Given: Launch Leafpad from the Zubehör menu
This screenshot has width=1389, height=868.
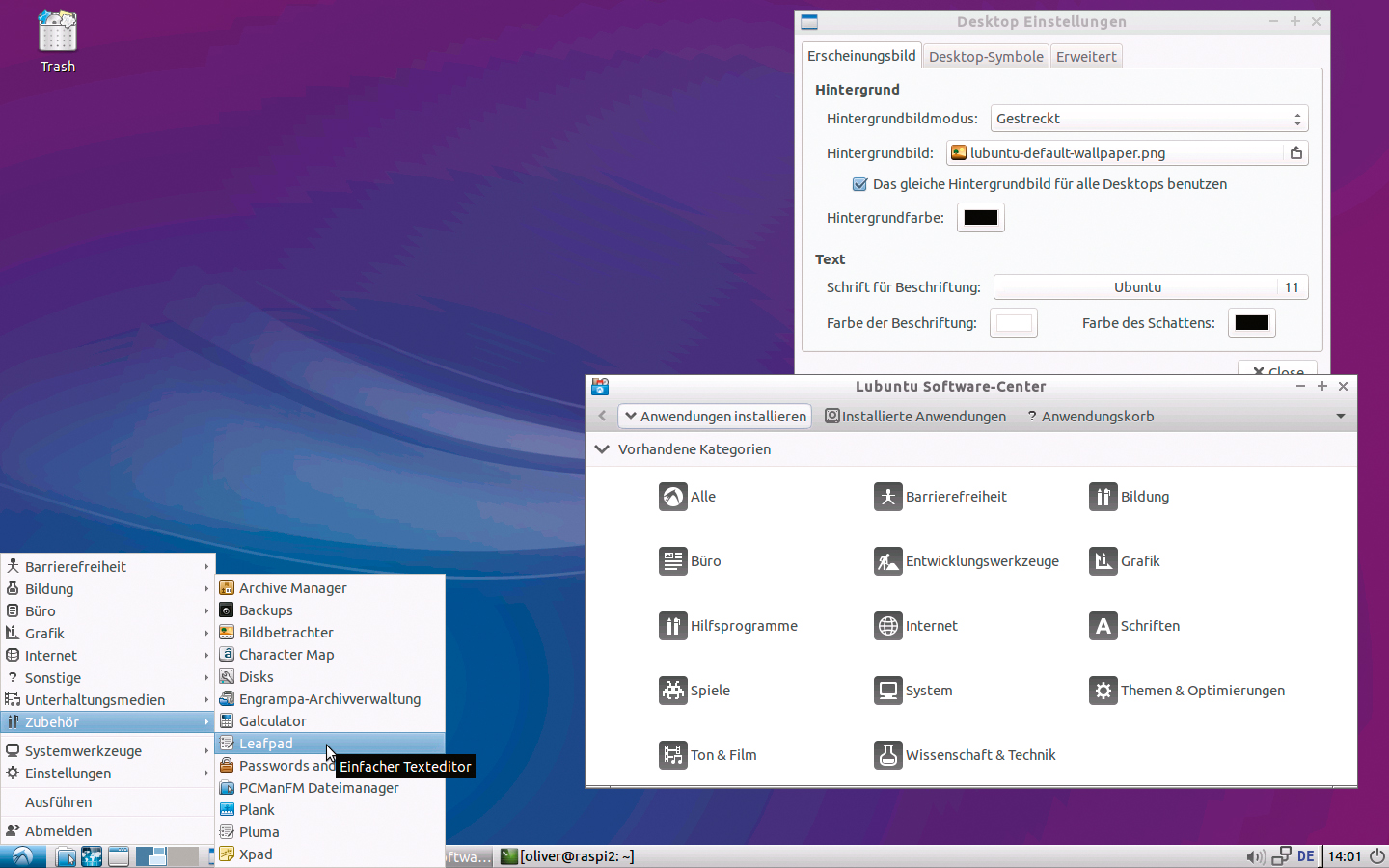Looking at the screenshot, I should 330,744.
